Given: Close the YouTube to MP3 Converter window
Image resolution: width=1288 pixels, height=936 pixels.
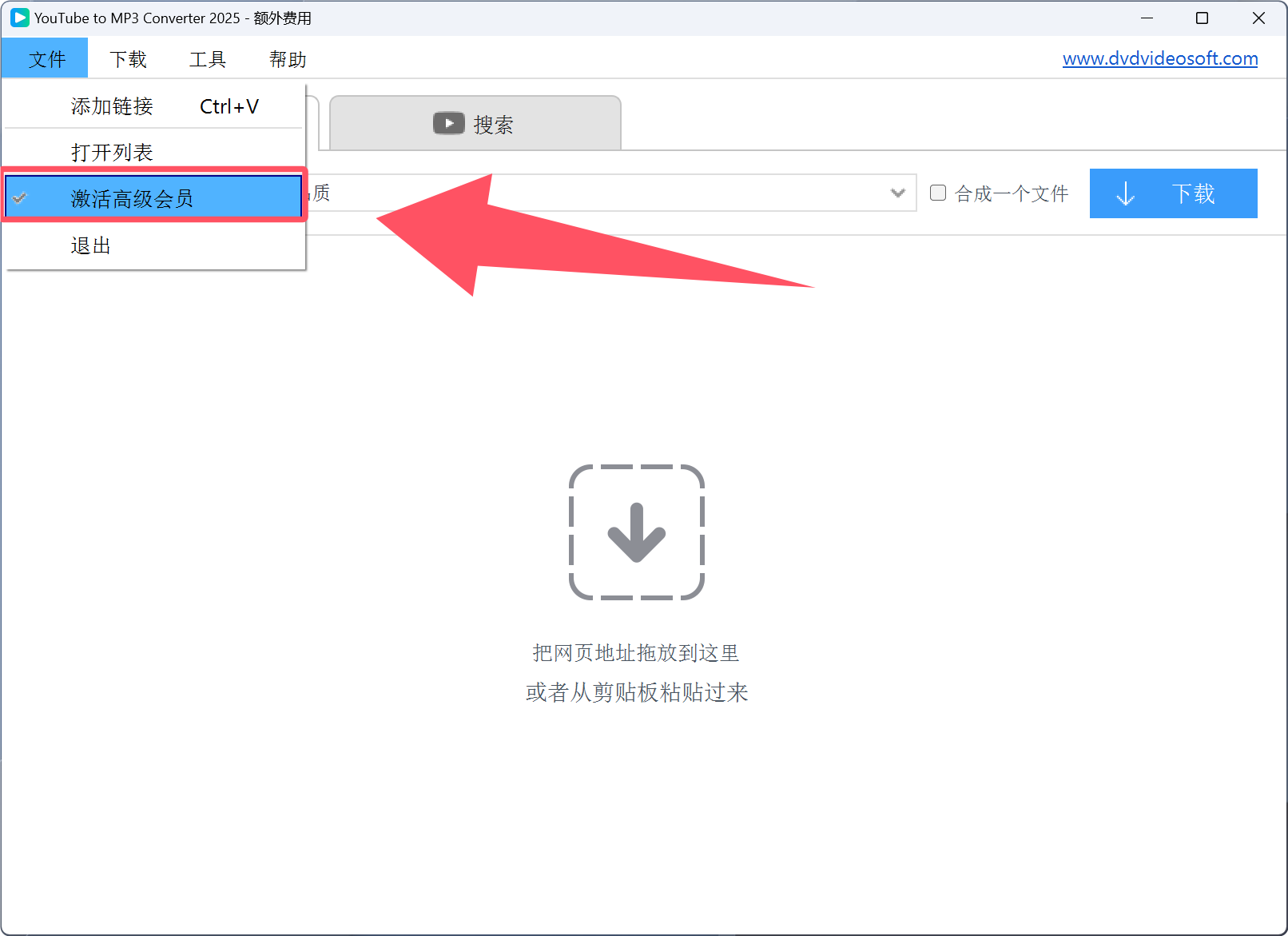Looking at the screenshot, I should 1258,18.
